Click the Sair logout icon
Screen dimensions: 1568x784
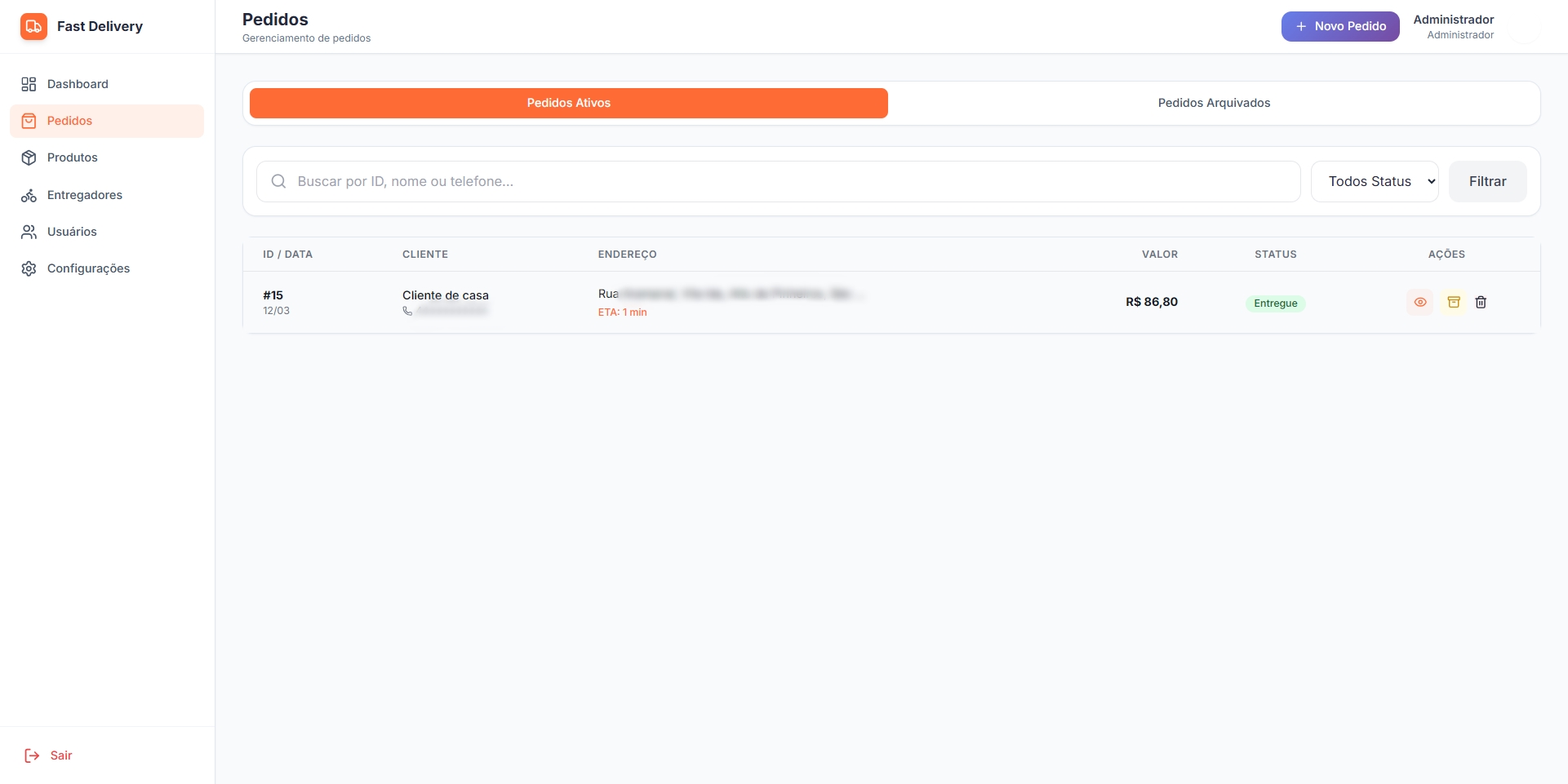pos(32,755)
